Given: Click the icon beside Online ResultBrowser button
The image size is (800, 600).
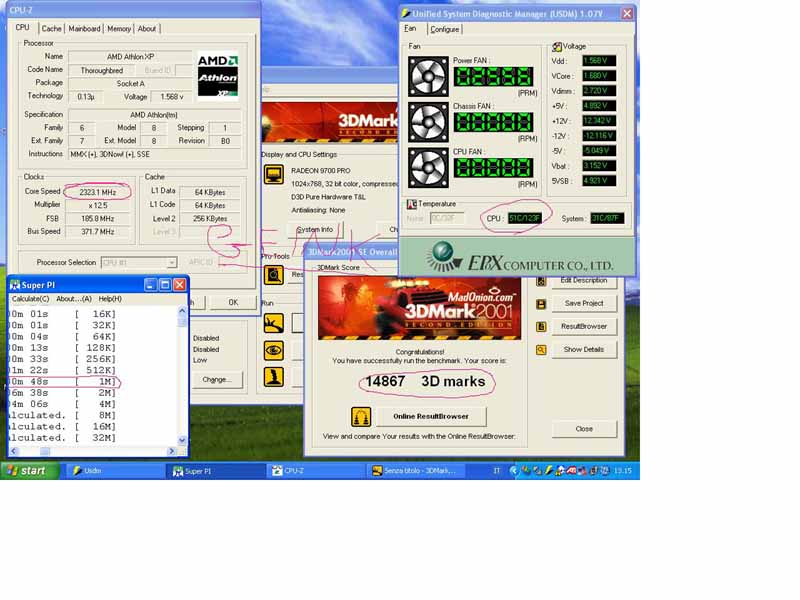Looking at the screenshot, I should [x=361, y=417].
